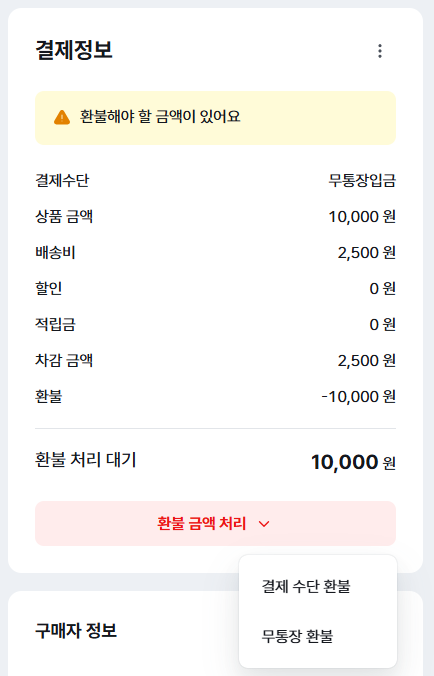Click the 적립금 row label

click(x=56, y=324)
